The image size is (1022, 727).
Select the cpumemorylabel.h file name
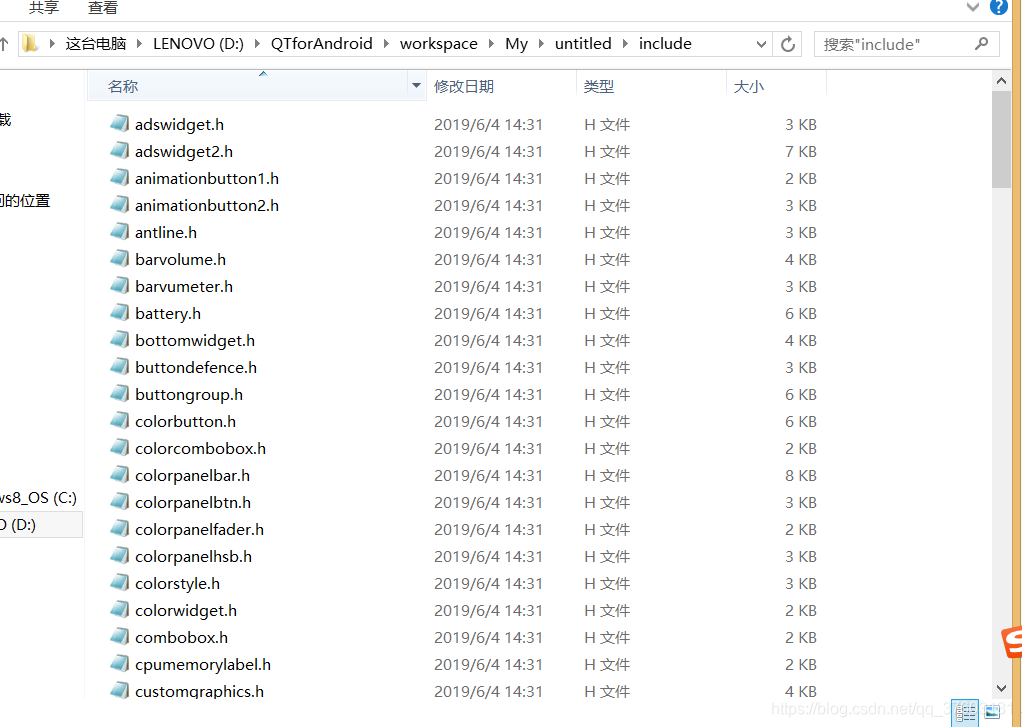tap(203, 664)
